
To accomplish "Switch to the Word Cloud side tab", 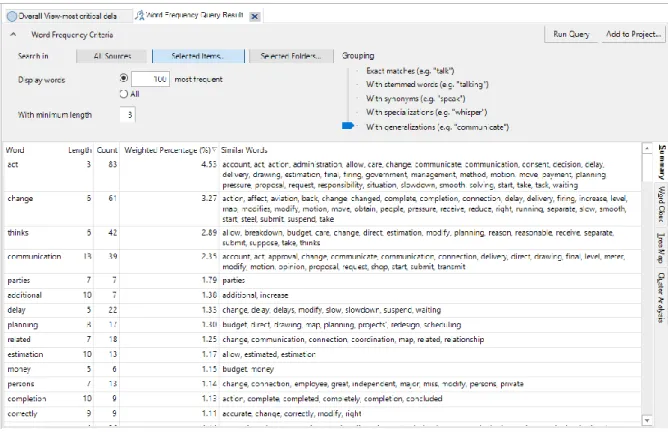I will 661,204.
